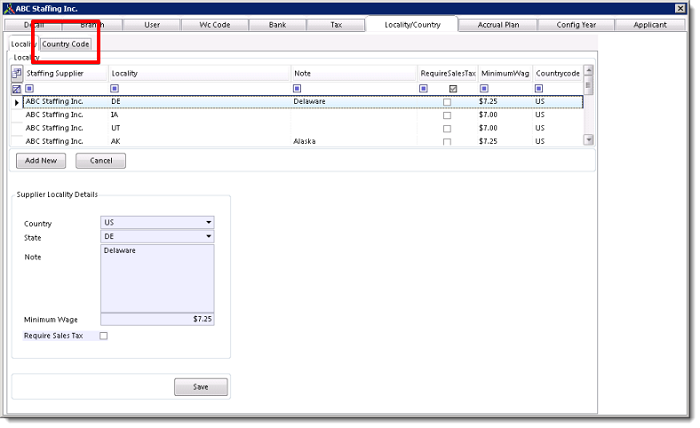Toggle RequireSalesTax filter checkbox
This screenshot has width=700, height=428.
[453, 89]
